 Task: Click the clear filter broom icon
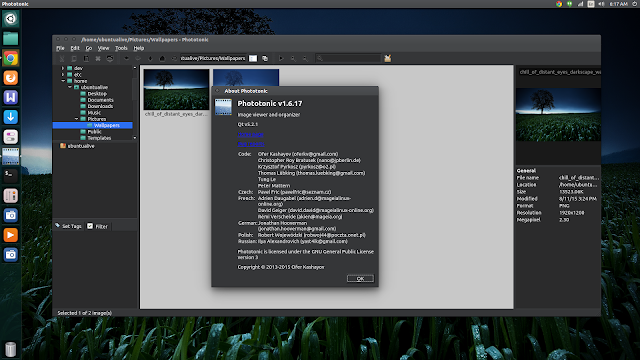pyautogui.click(x=387, y=58)
